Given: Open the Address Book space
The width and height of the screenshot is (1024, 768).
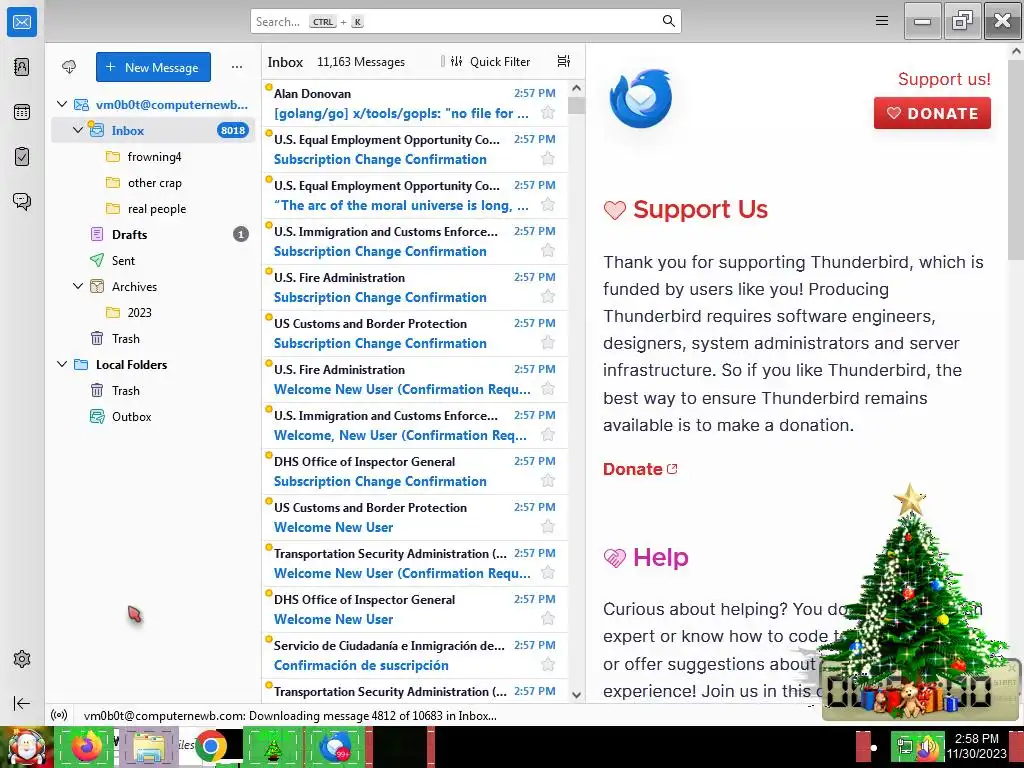Looking at the screenshot, I should 22,67.
